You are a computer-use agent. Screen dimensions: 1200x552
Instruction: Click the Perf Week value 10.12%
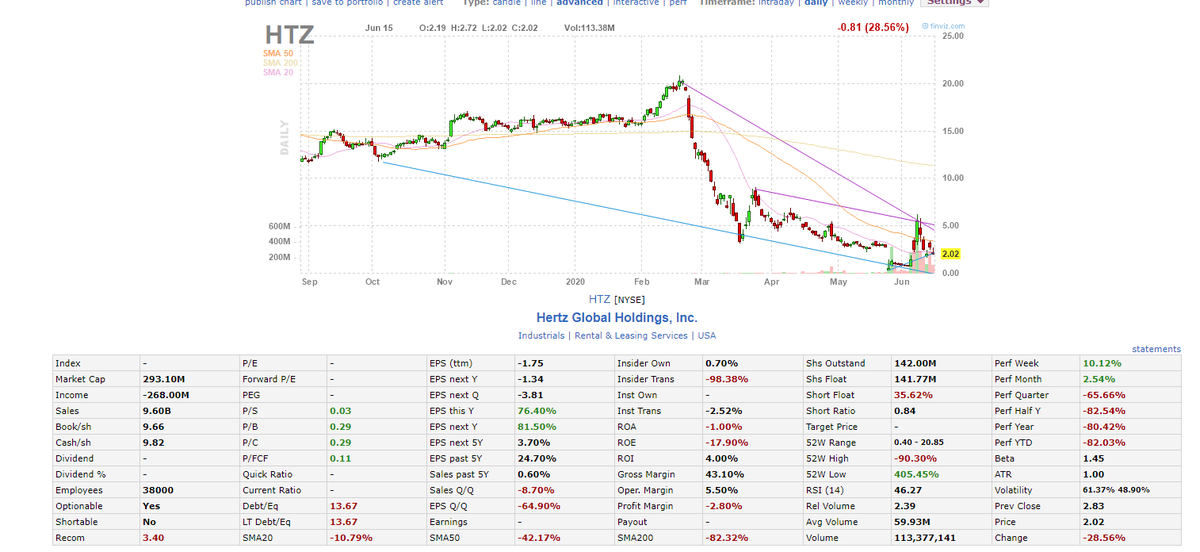pyautogui.click(x=1101, y=363)
